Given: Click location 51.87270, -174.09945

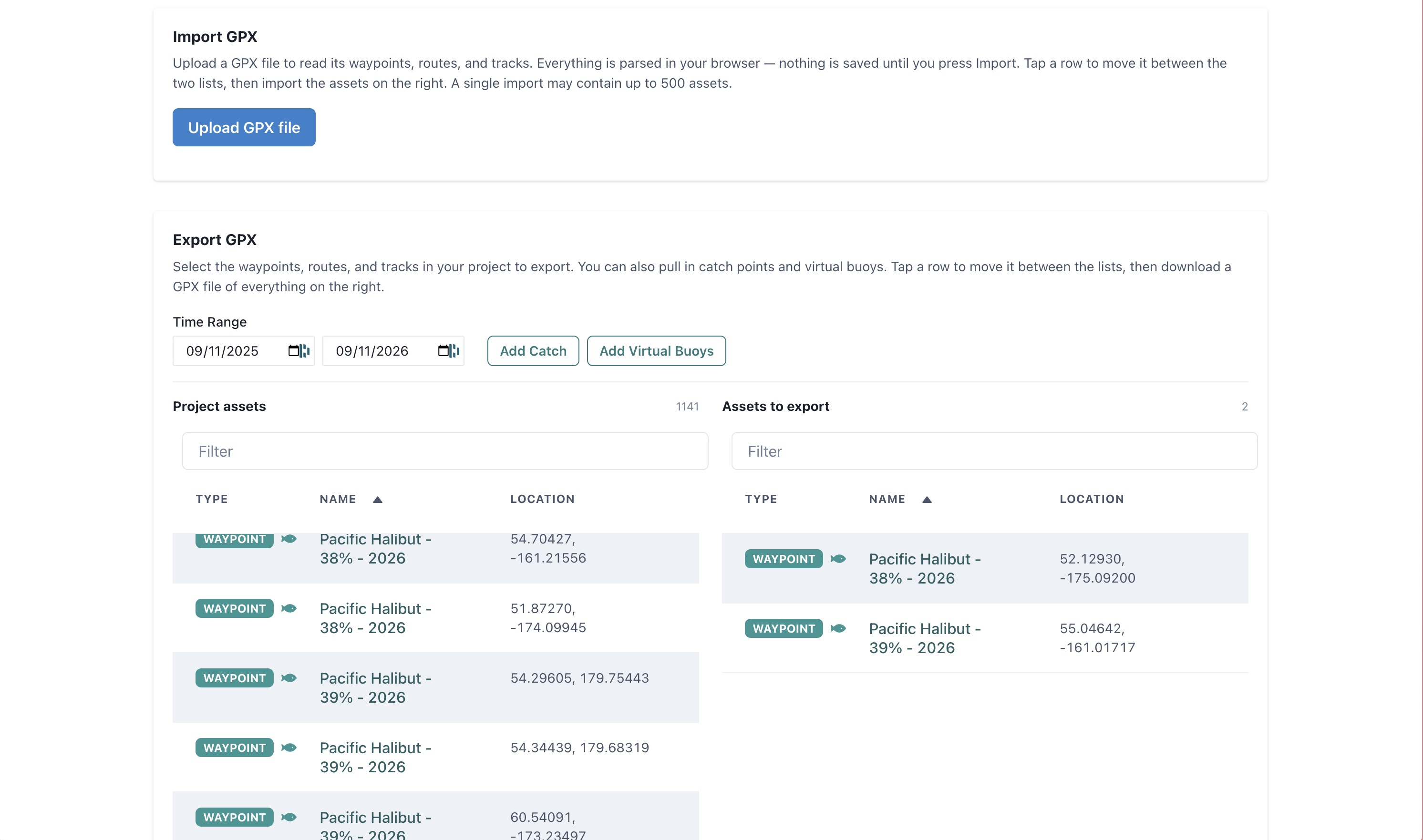Looking at the screenshot, I should [548, 618].
